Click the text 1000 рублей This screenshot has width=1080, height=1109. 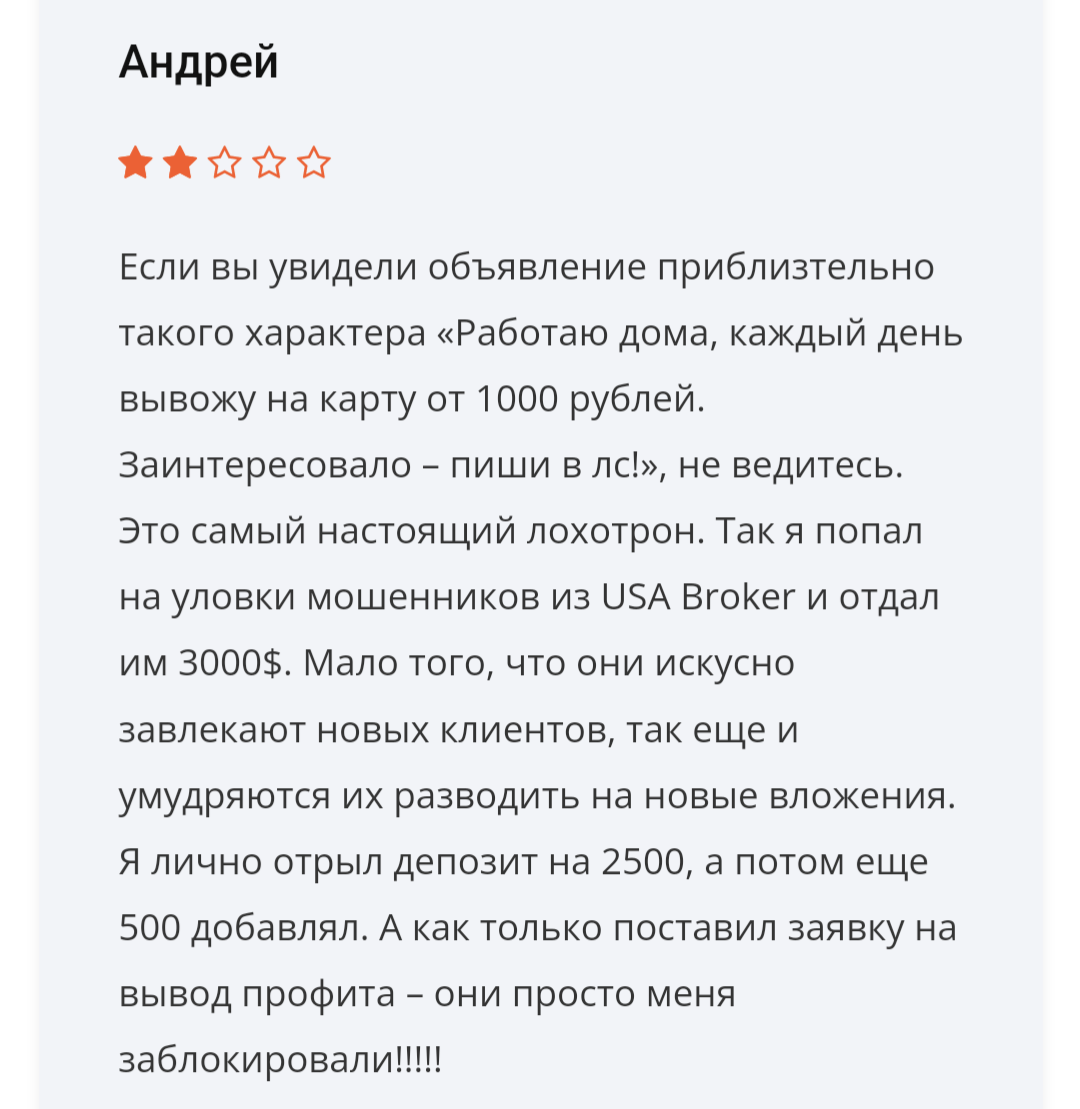tap(590, 398)
